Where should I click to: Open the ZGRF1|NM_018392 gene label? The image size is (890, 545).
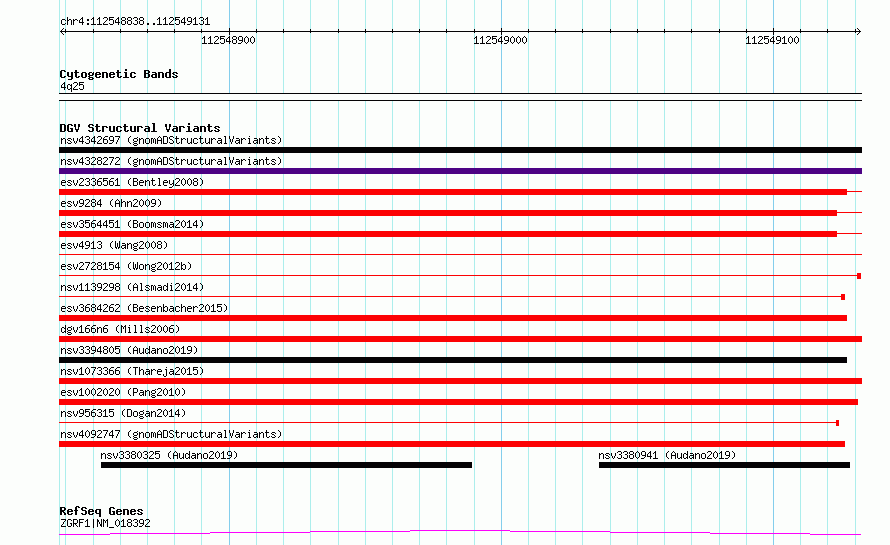click(x=105, y=523)
